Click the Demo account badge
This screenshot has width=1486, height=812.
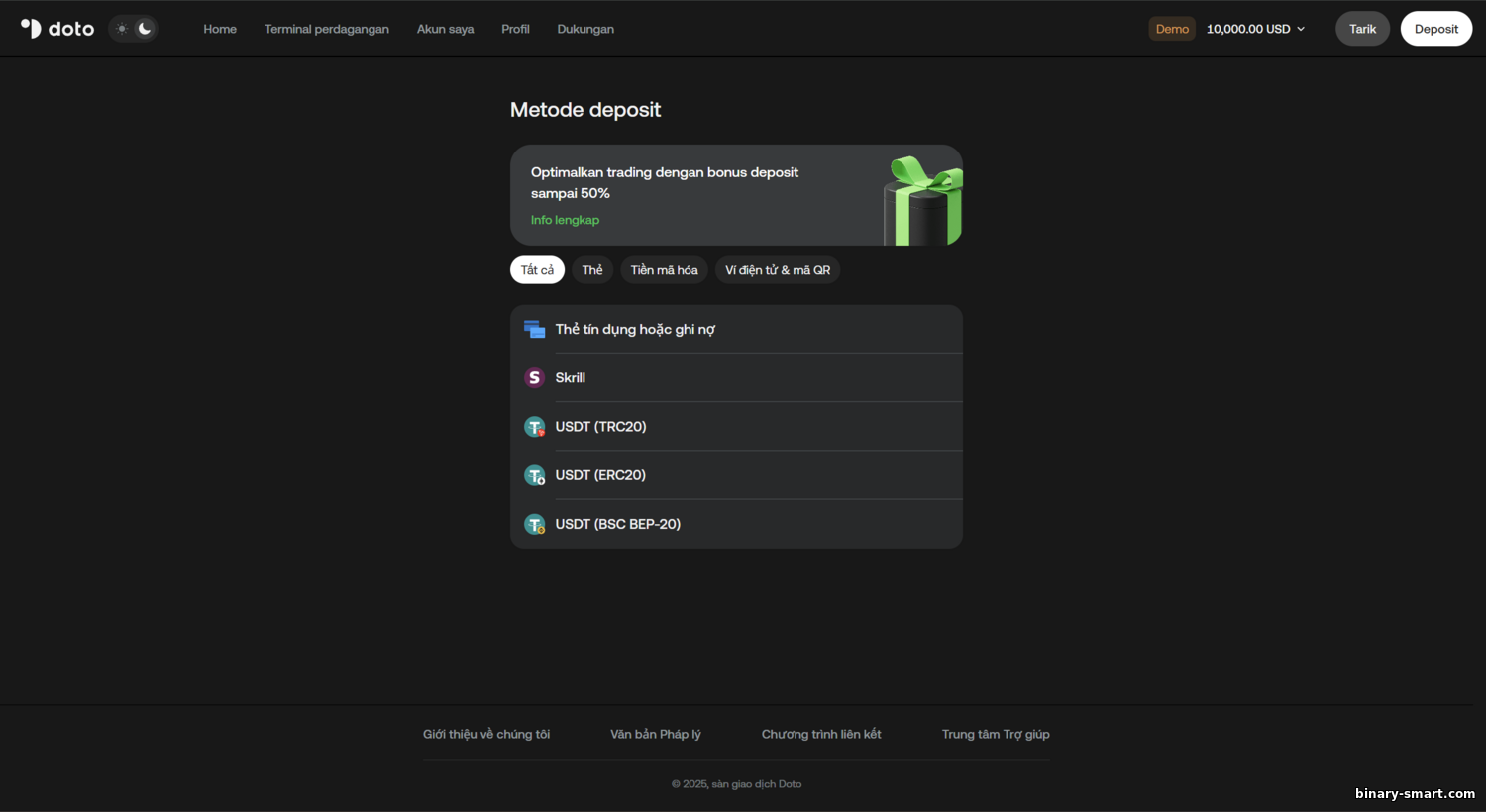[x=1172, y=29]
